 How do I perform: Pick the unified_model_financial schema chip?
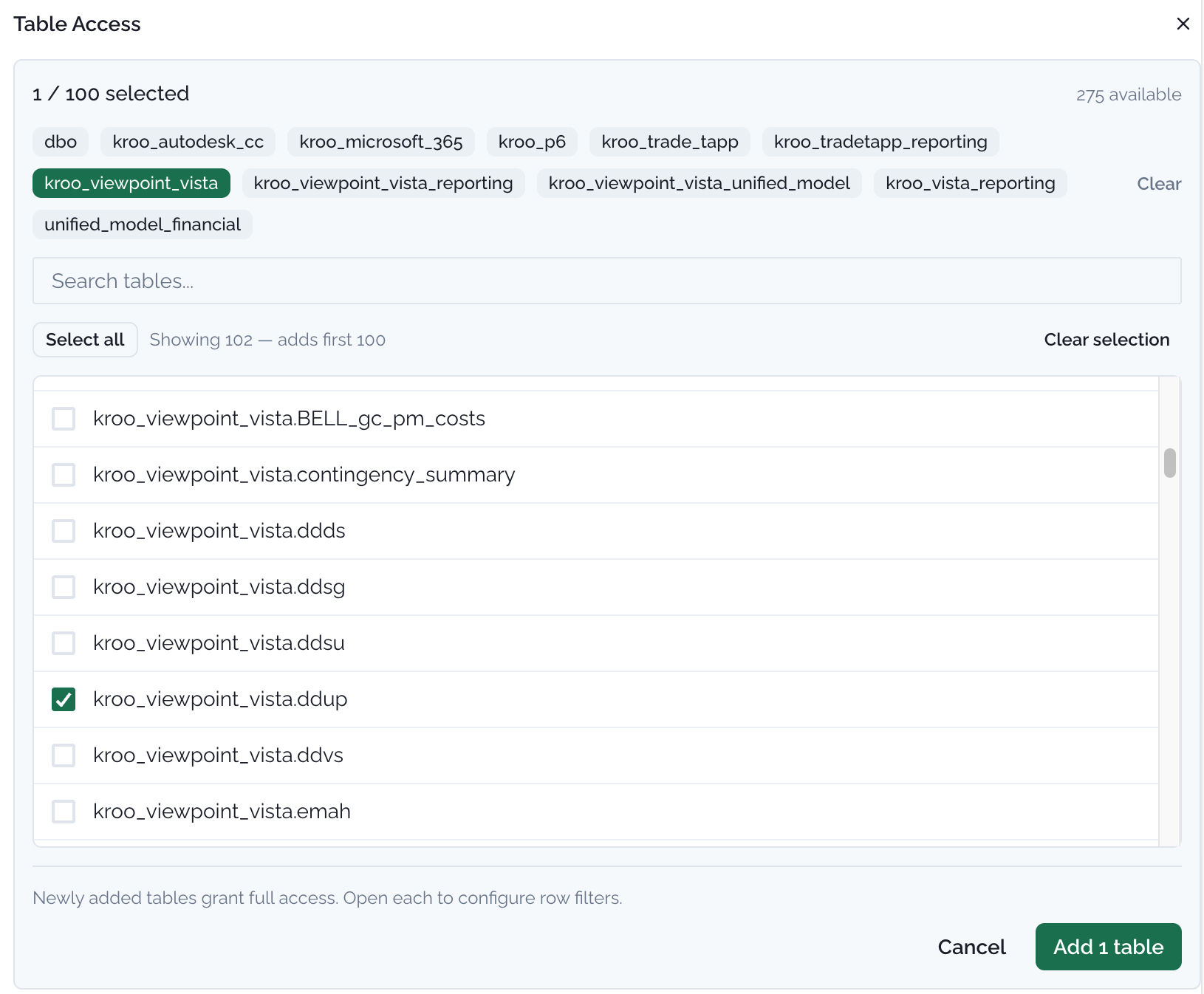tap(143, 224)
